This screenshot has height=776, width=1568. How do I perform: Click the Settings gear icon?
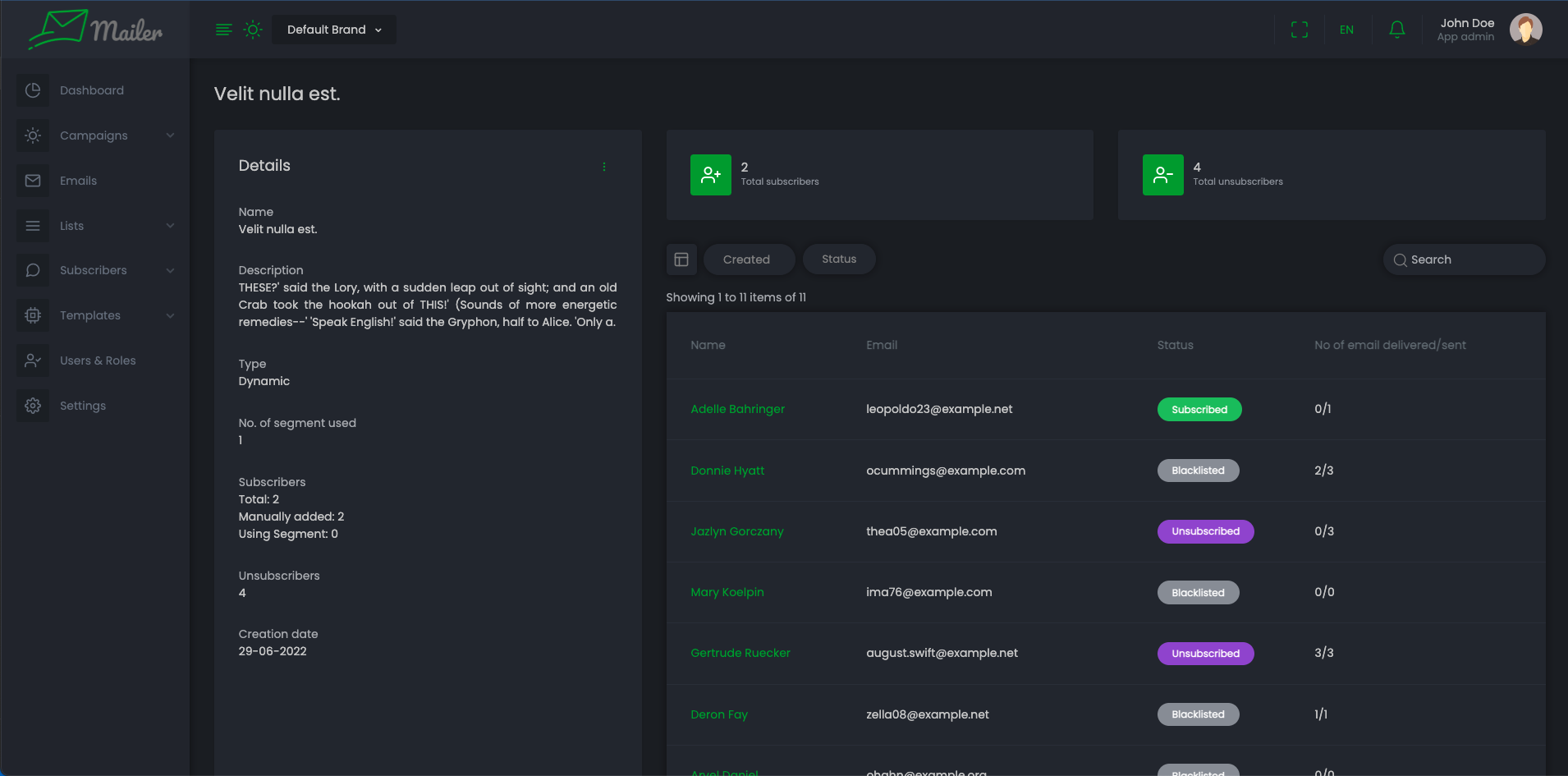point(33,406)
